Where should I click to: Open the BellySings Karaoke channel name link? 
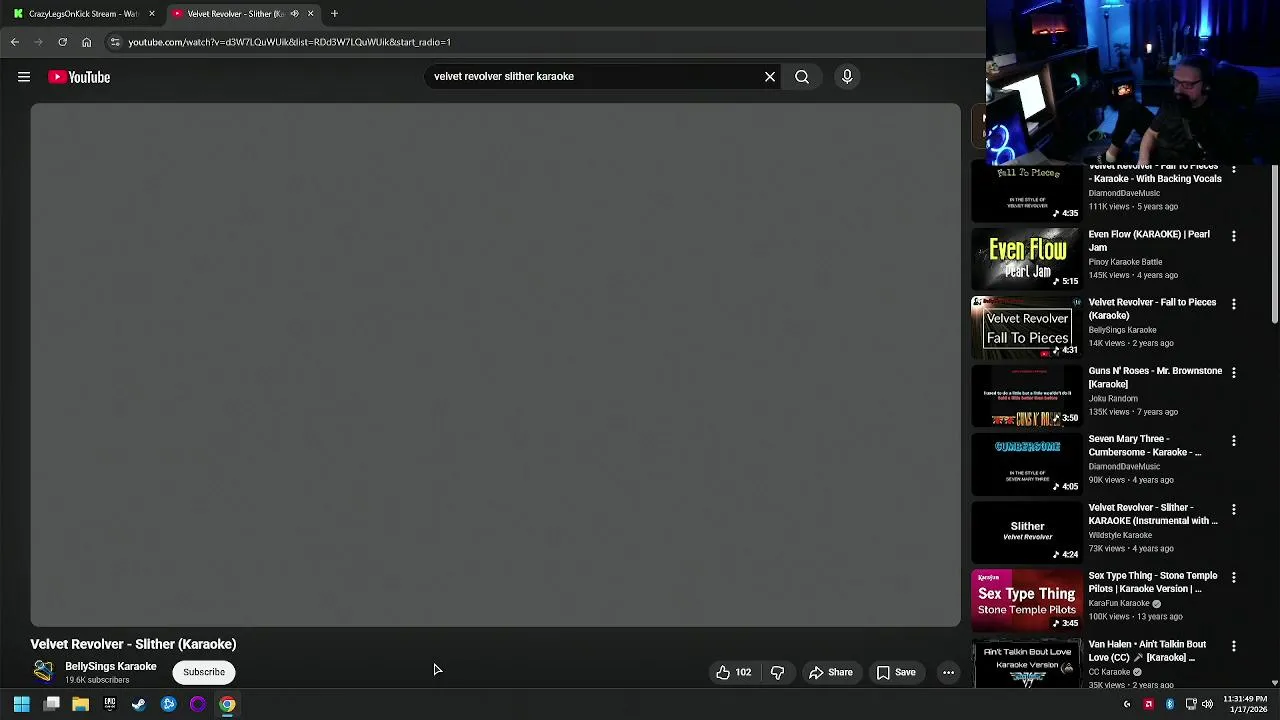click(x=111, y=666)
